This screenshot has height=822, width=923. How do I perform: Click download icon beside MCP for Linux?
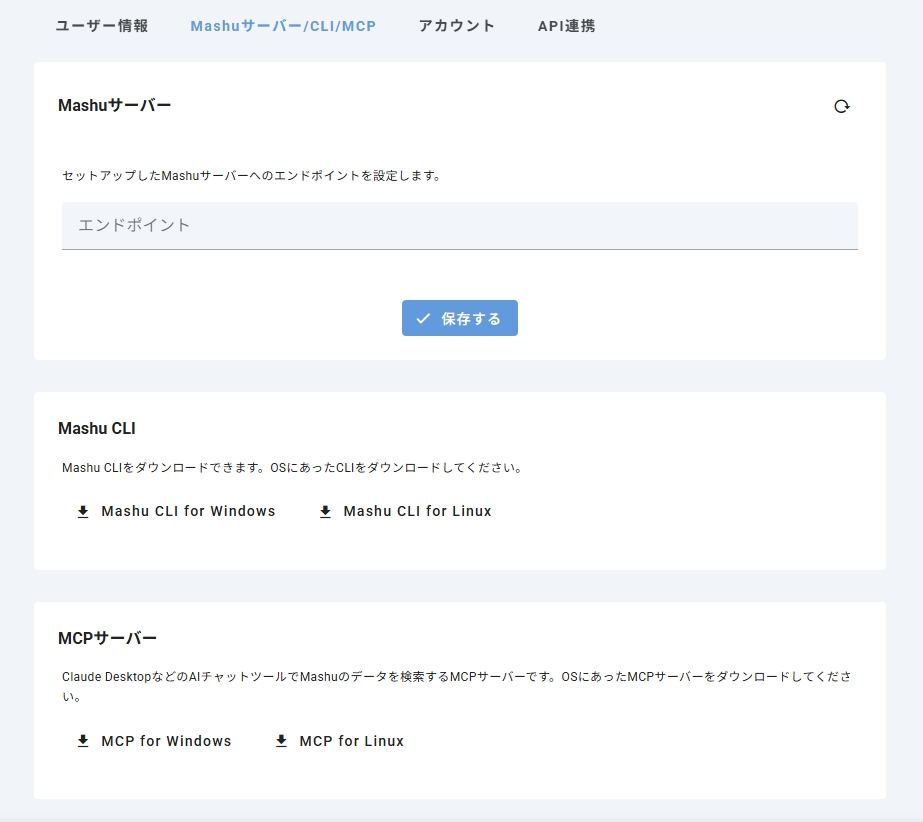pos(281,742)
